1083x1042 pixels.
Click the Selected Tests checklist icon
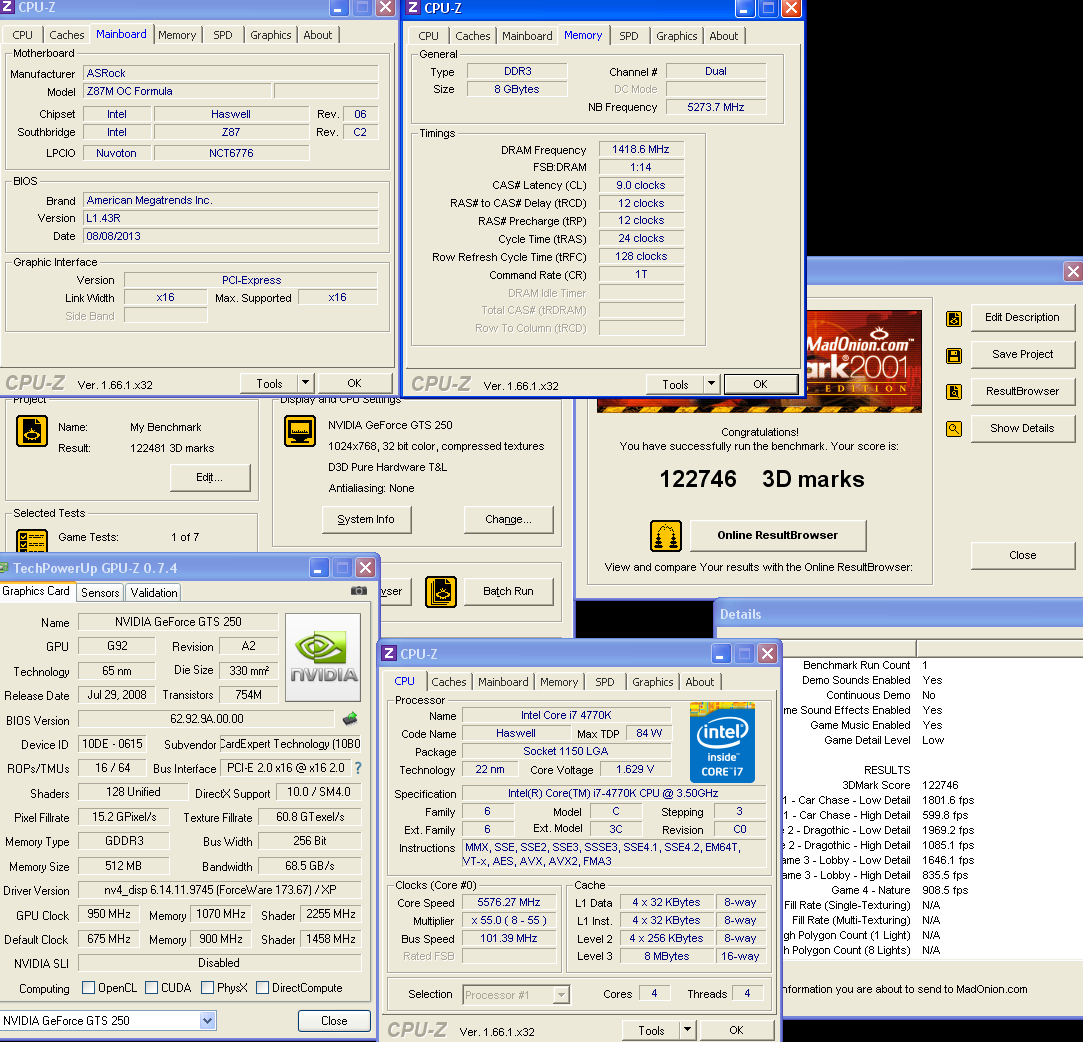click(32, 541)
